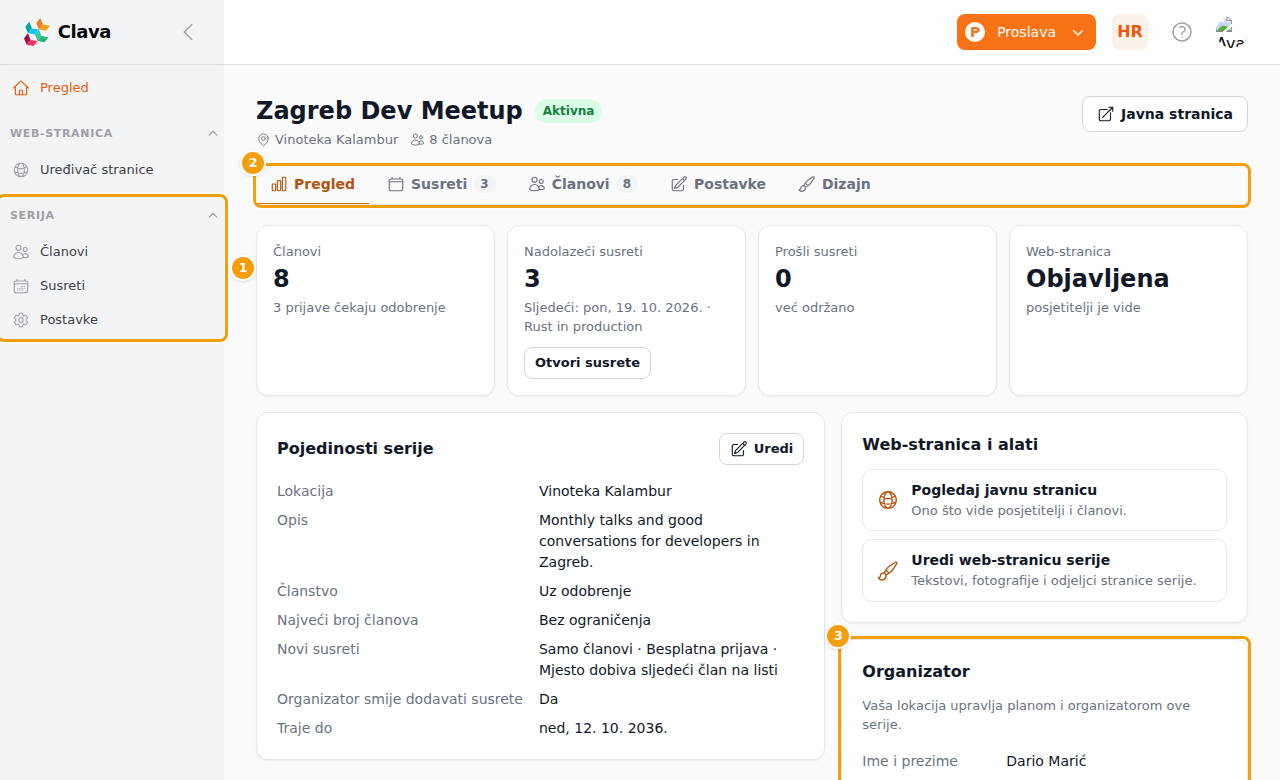This screenshot has height=780, width=1280.
Task: Click Uredi in Pojedinosti serije
Action: (761, 449)
